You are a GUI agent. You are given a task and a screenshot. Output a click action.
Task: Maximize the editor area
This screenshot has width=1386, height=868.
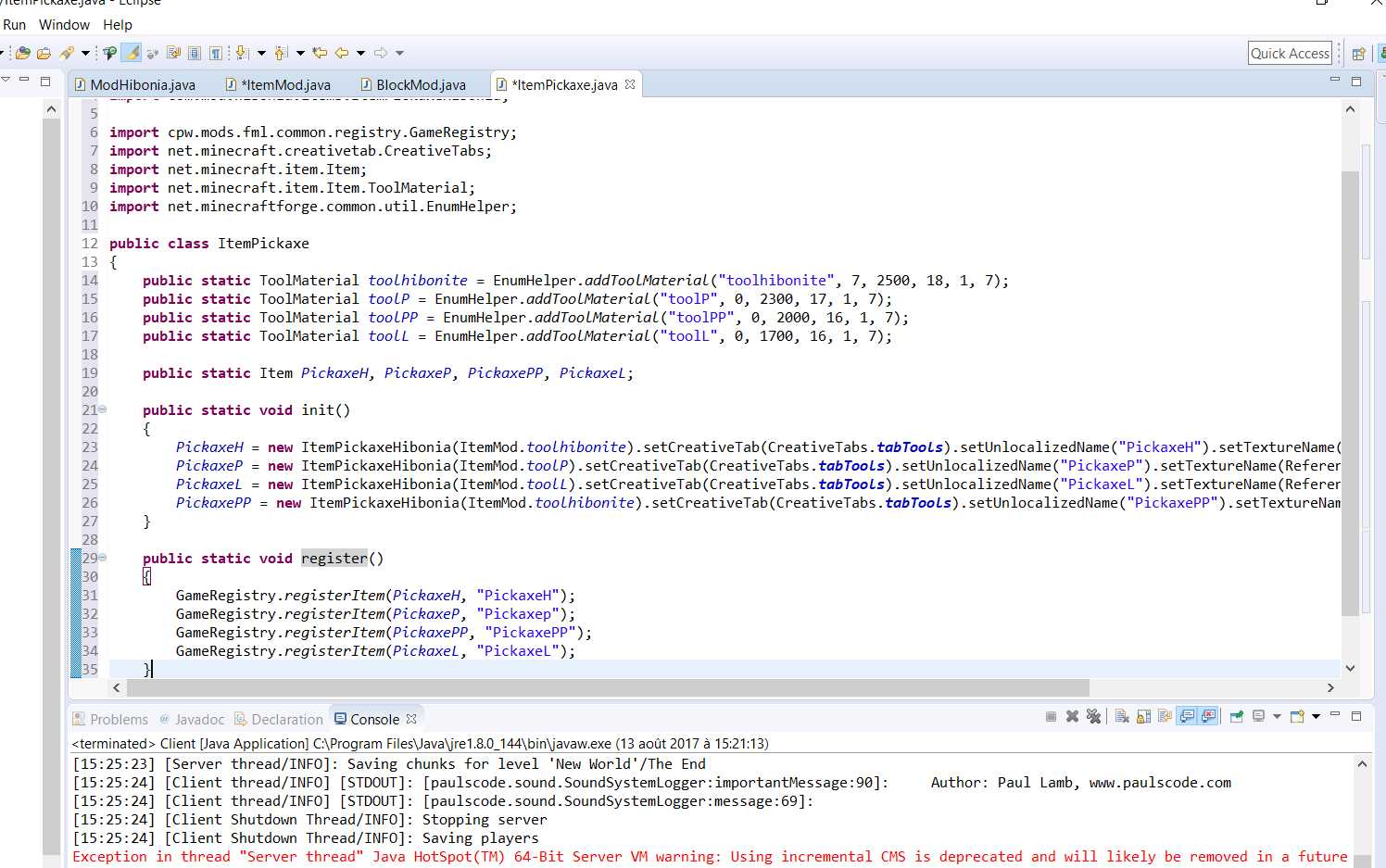click(1356, 82)
